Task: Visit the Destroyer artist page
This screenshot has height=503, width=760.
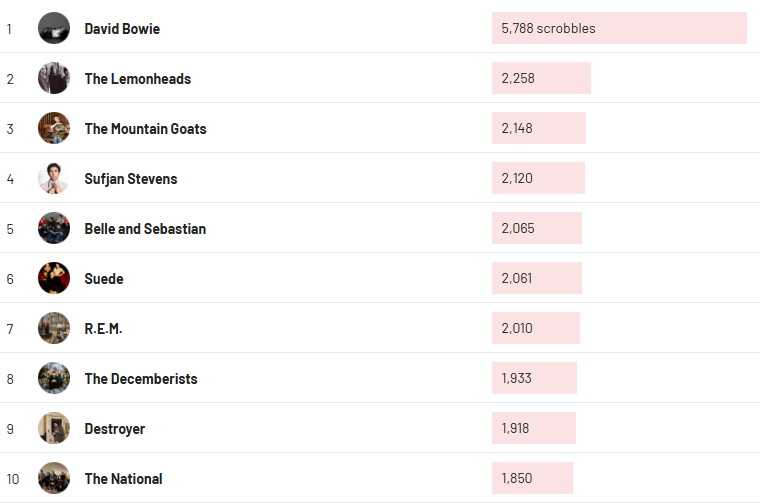Action: pyautogui.click(x=115, y=429)
